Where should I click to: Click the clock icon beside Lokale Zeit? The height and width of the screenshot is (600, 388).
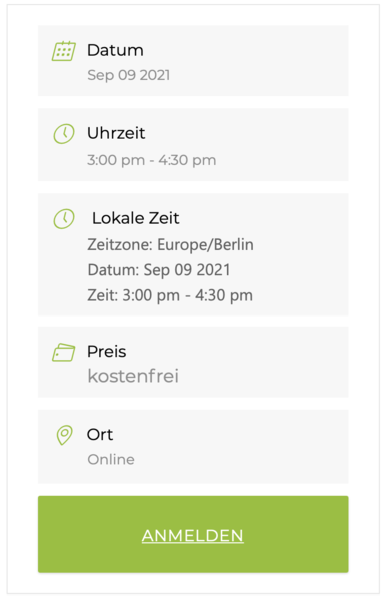click(64, 219)
